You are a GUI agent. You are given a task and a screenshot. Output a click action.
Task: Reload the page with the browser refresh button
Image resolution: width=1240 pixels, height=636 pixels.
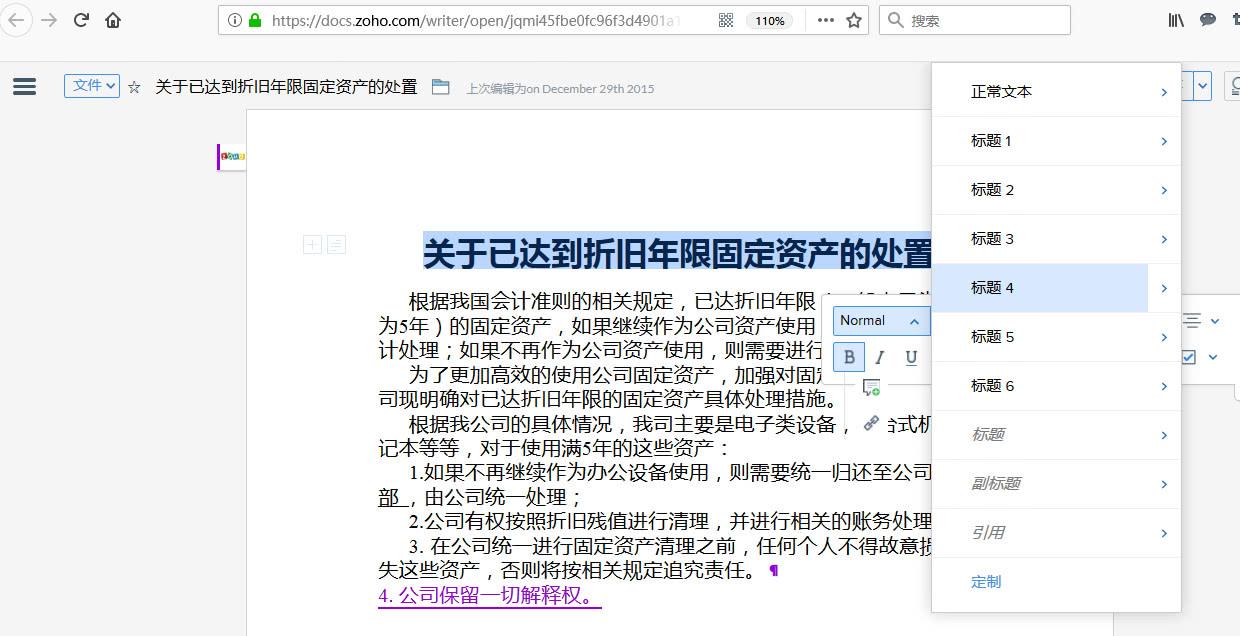81,20
